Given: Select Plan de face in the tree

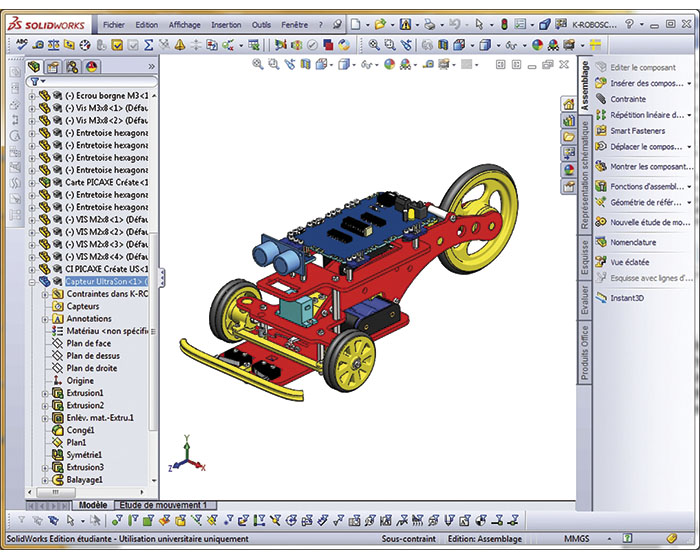Looking at the screenshot, I should click(92, 343).
